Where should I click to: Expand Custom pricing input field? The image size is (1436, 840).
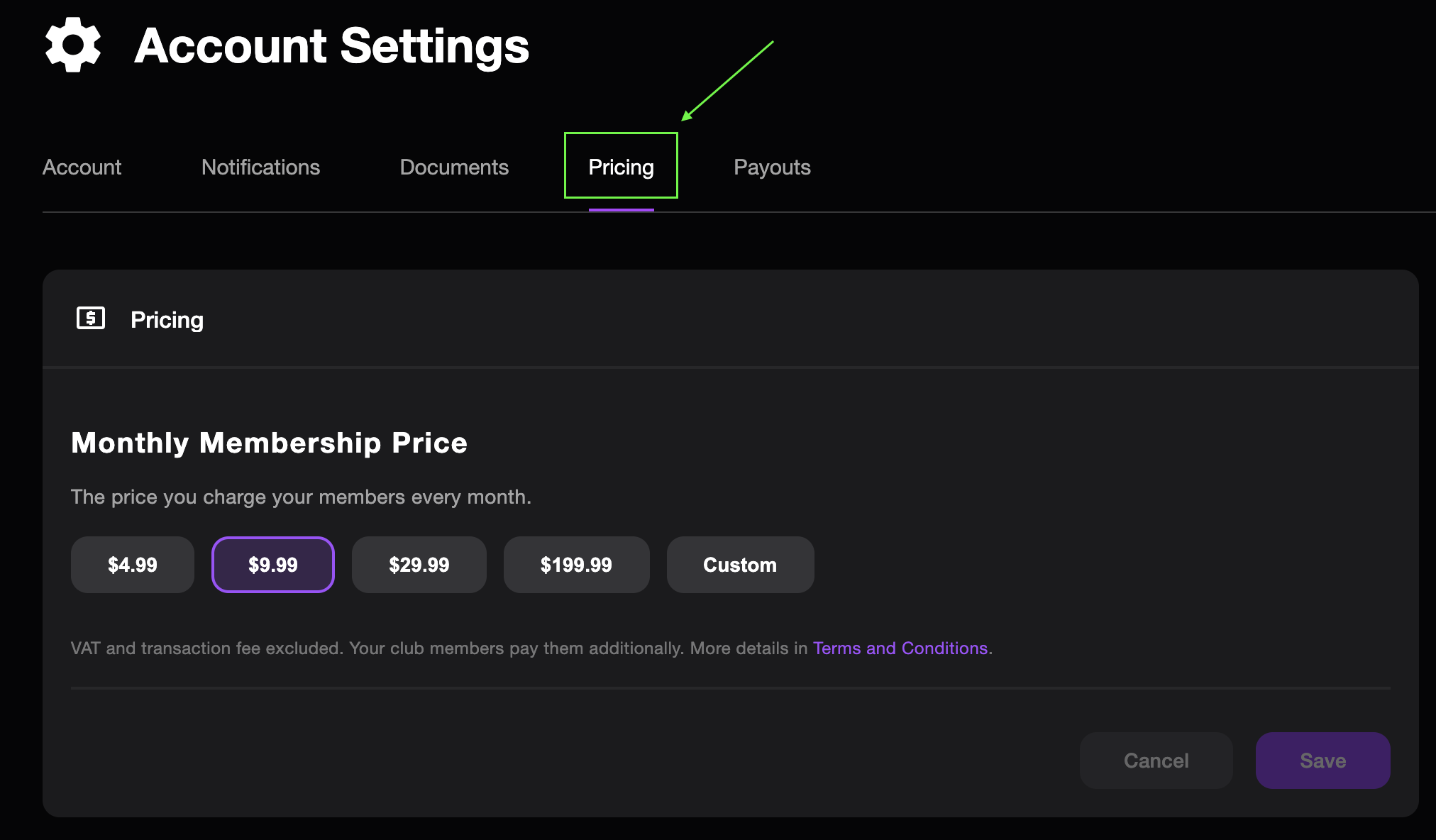[x=739, y=564]
